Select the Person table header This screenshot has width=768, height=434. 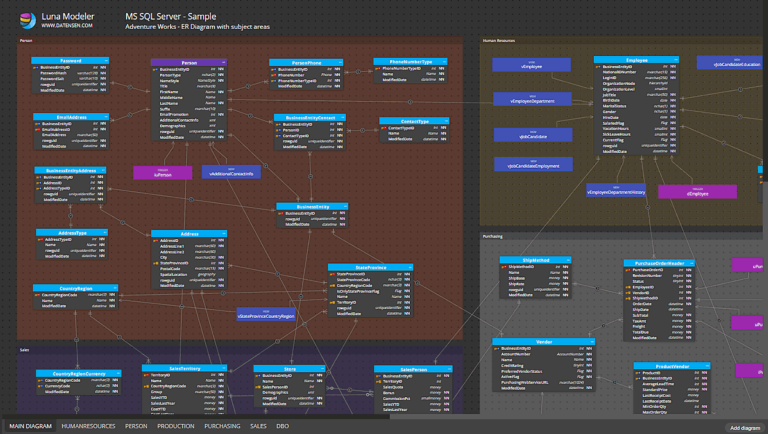coord(189,62)
